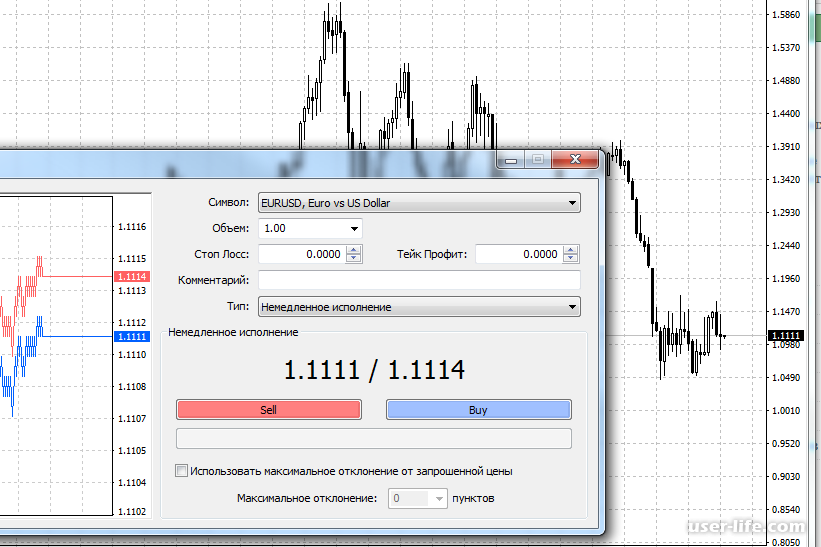821x547 pixels.
Task: Click the 1.1107 level on tick chart scale
Action: tap(132, 418)
